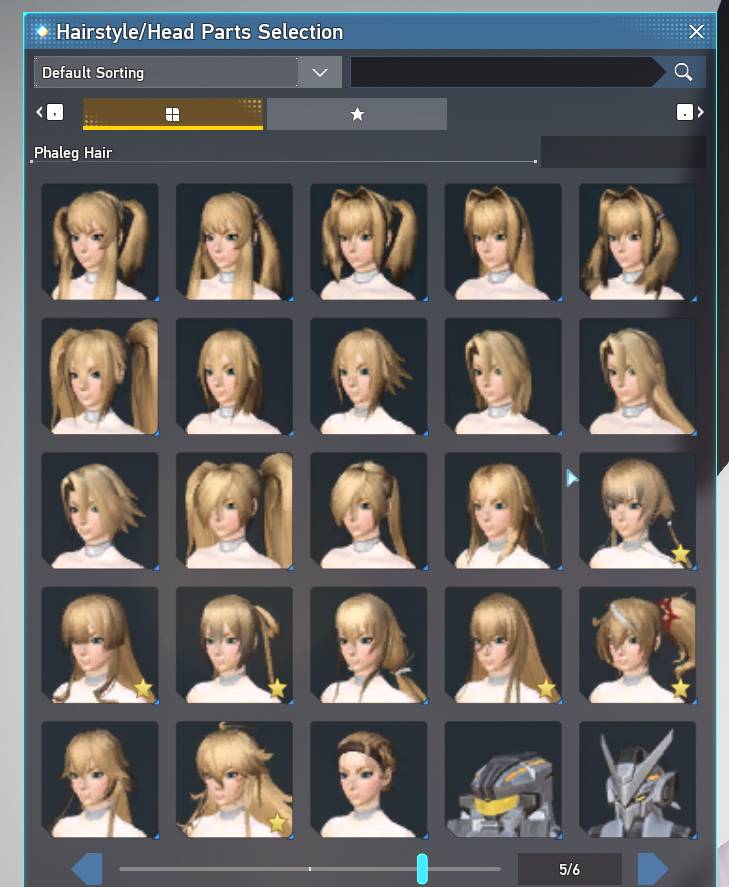Choose starred messy long hair with ahoge

[234, 780]
